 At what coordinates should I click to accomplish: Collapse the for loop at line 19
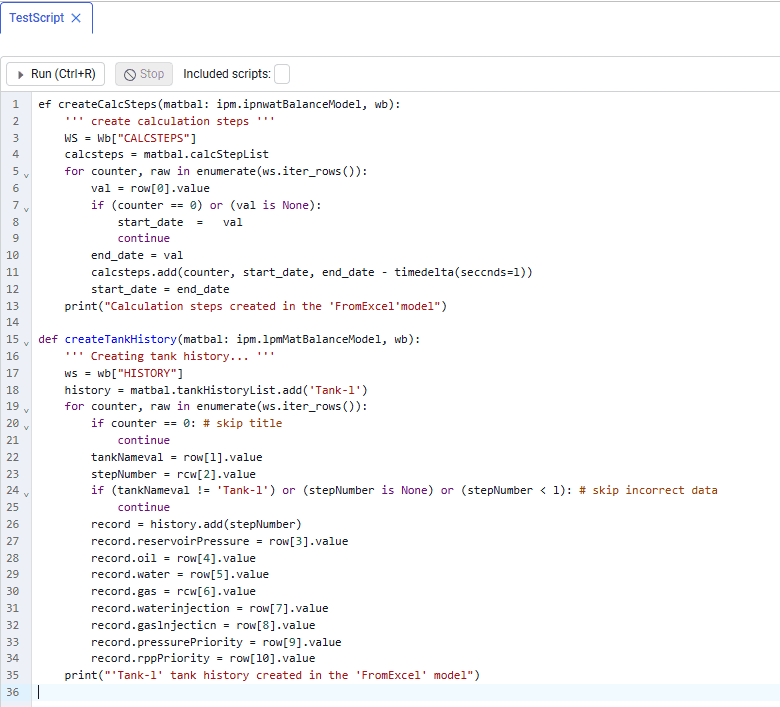tap(26, 410)
